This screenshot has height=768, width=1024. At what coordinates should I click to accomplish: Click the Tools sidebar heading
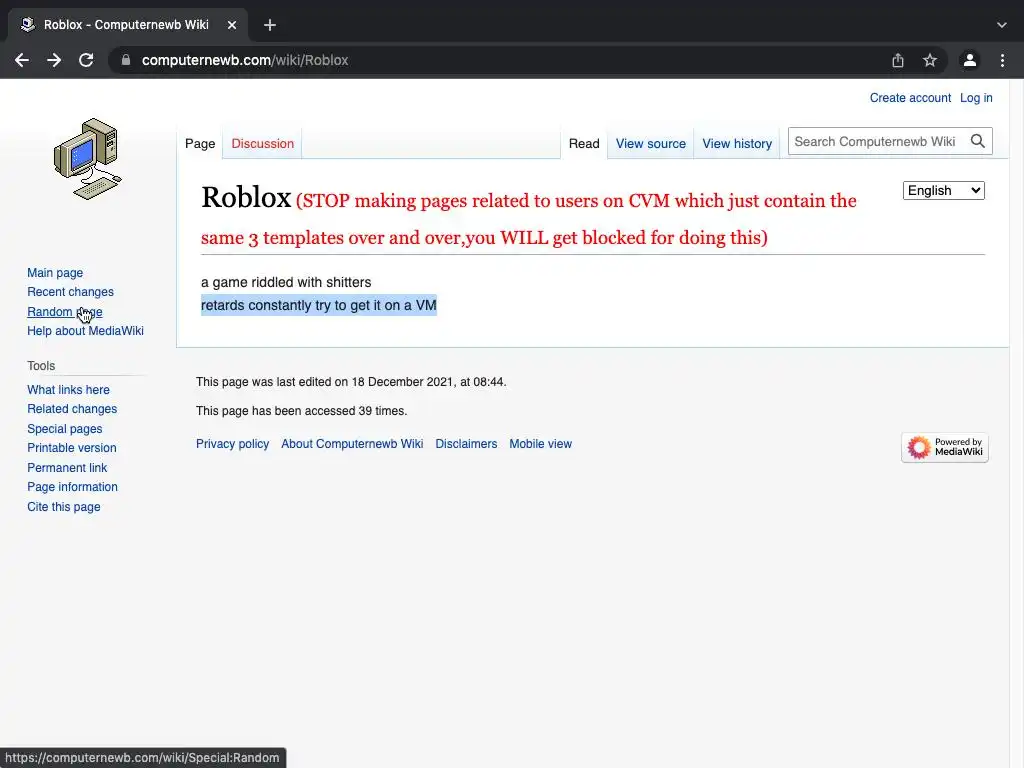41,366
